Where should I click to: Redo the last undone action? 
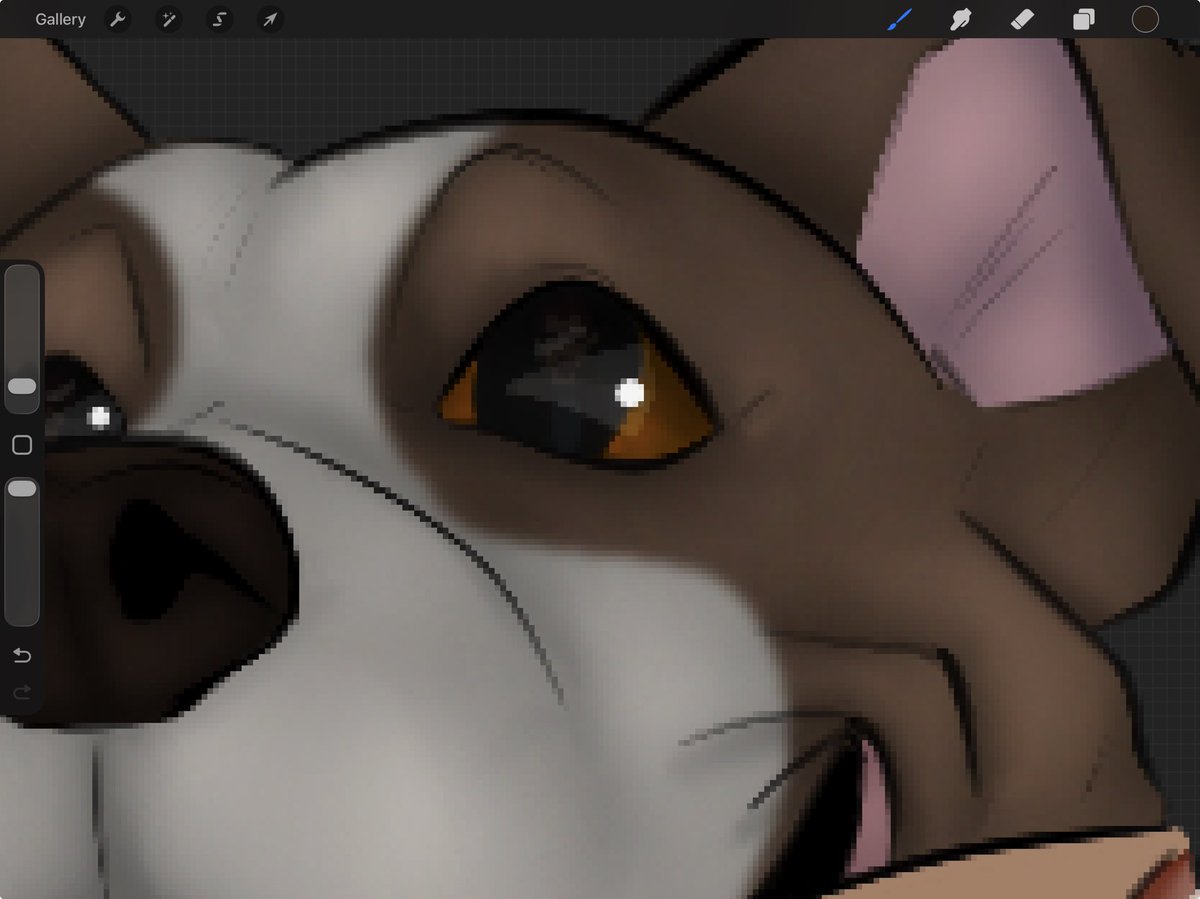tap(21, 692)
